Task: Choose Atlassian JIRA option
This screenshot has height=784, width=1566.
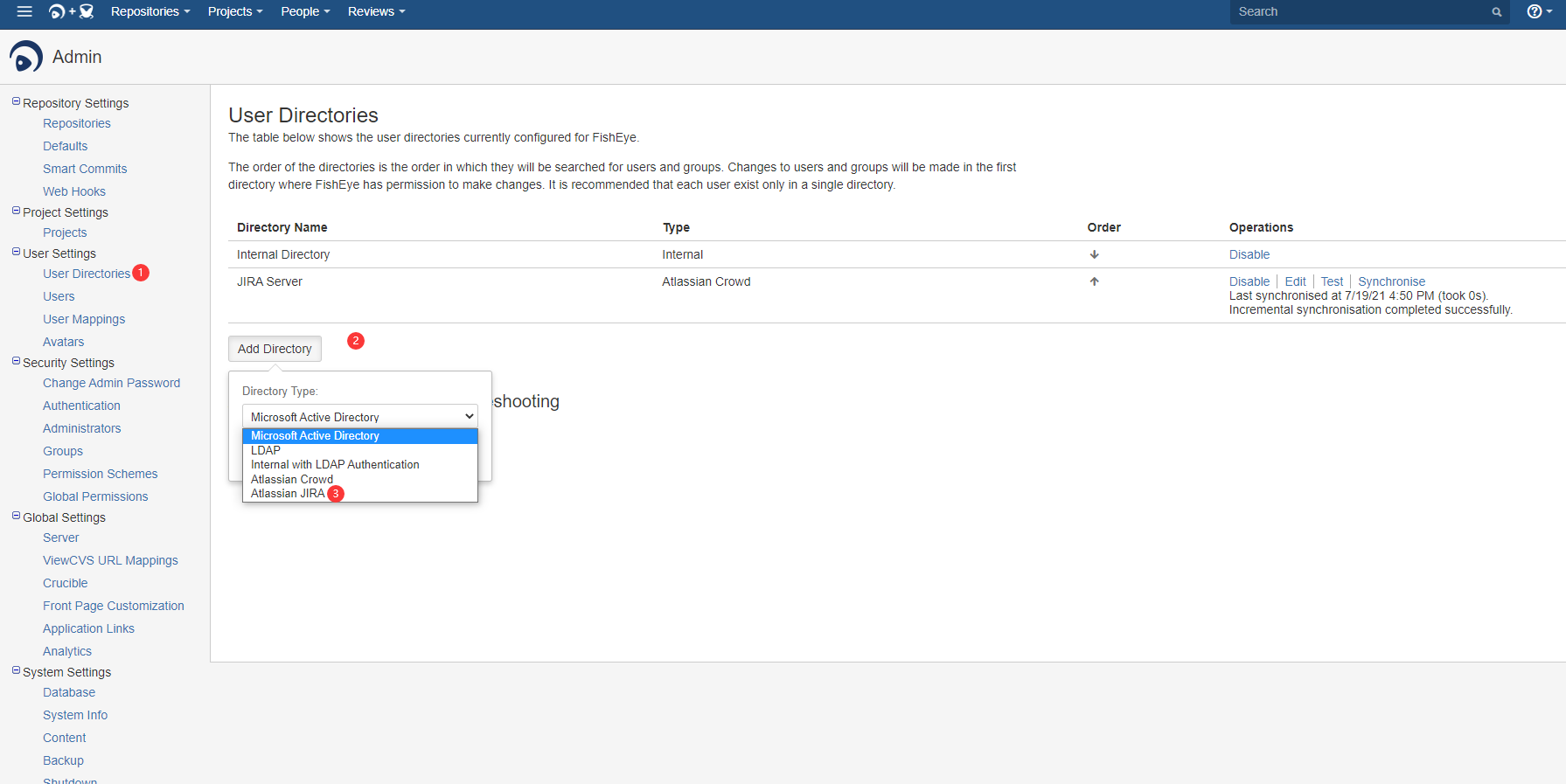Action: coord(359,493)
